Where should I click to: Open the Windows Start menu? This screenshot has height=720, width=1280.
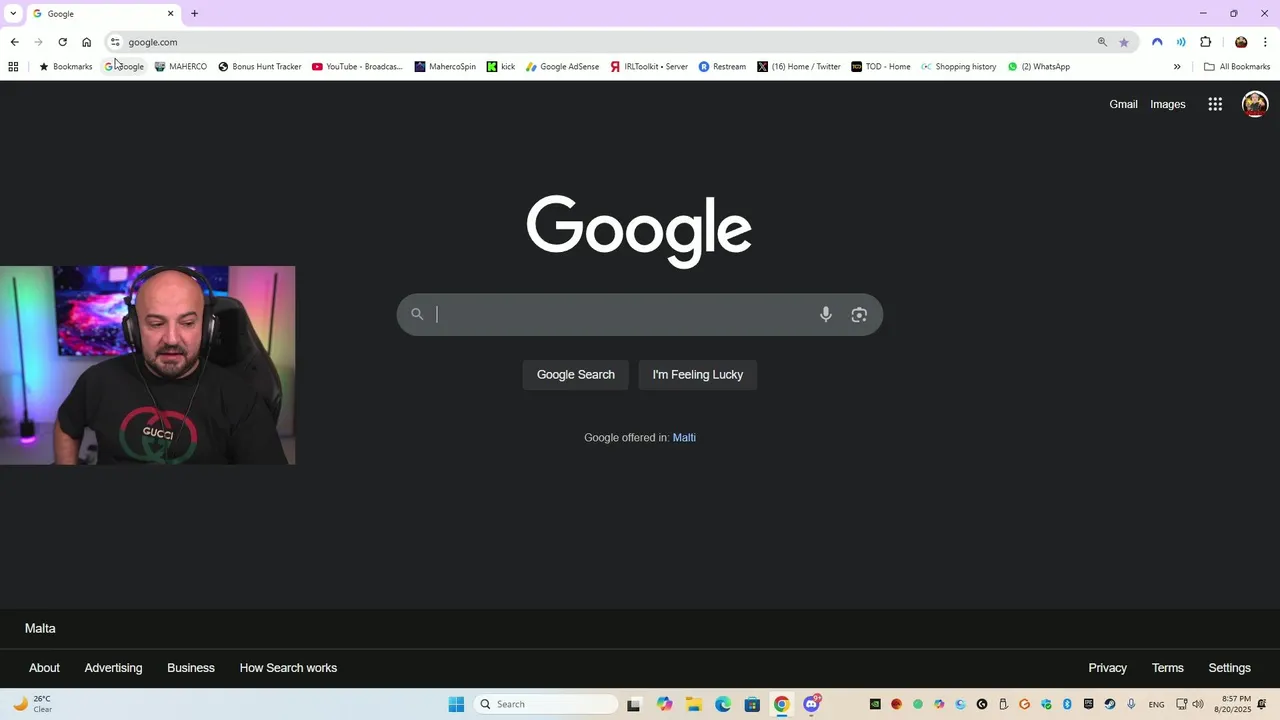[456, 704]
